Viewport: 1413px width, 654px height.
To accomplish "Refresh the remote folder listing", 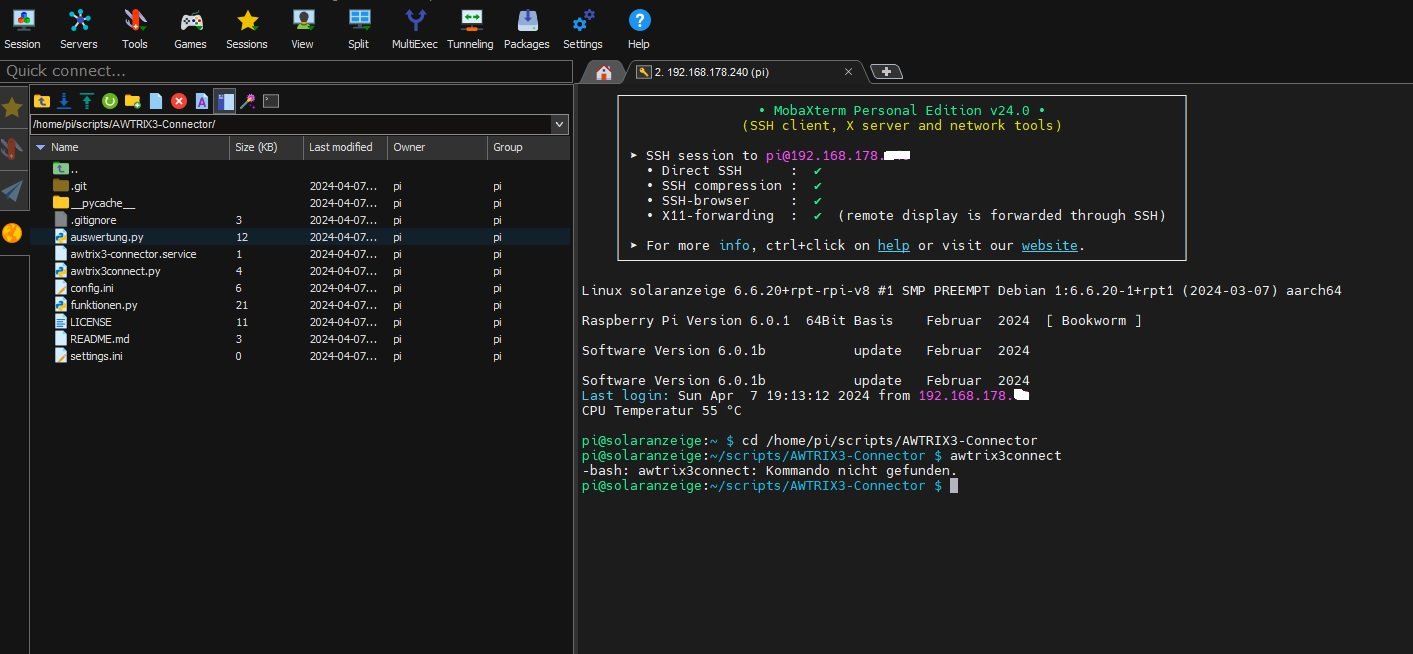I will coord(110,101).
